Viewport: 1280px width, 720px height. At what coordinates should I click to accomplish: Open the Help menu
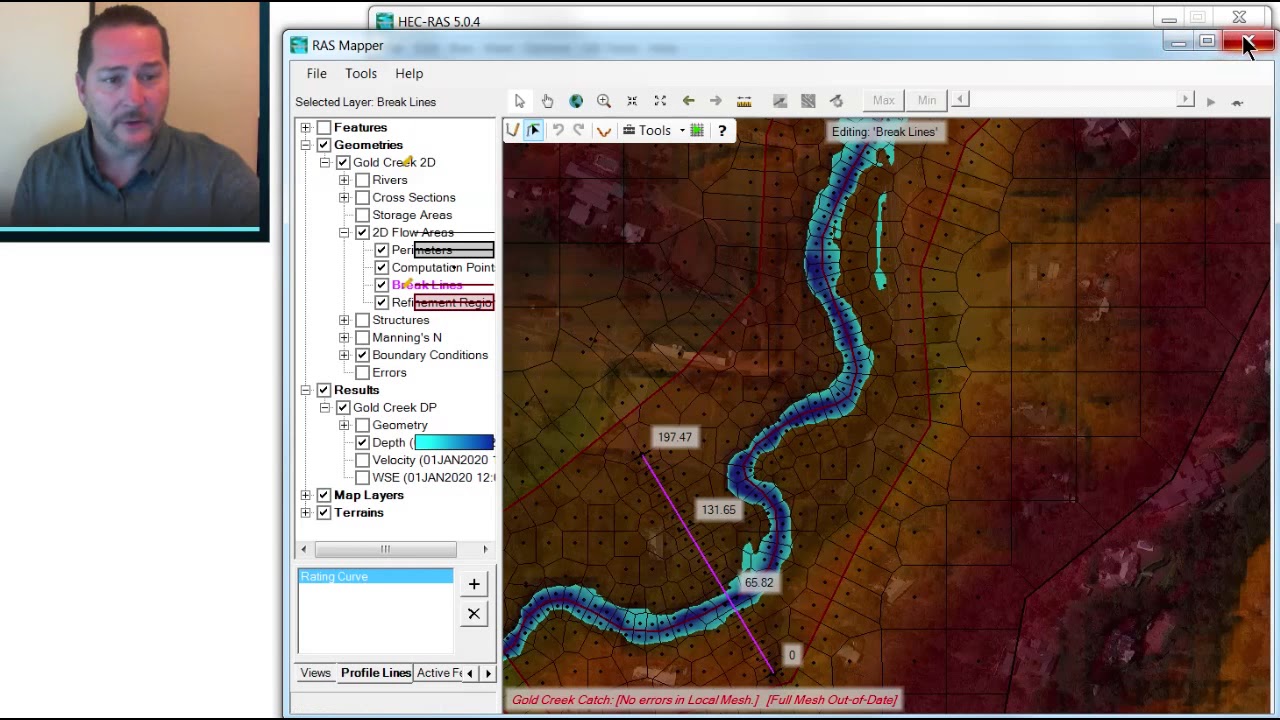click(409, 73)
